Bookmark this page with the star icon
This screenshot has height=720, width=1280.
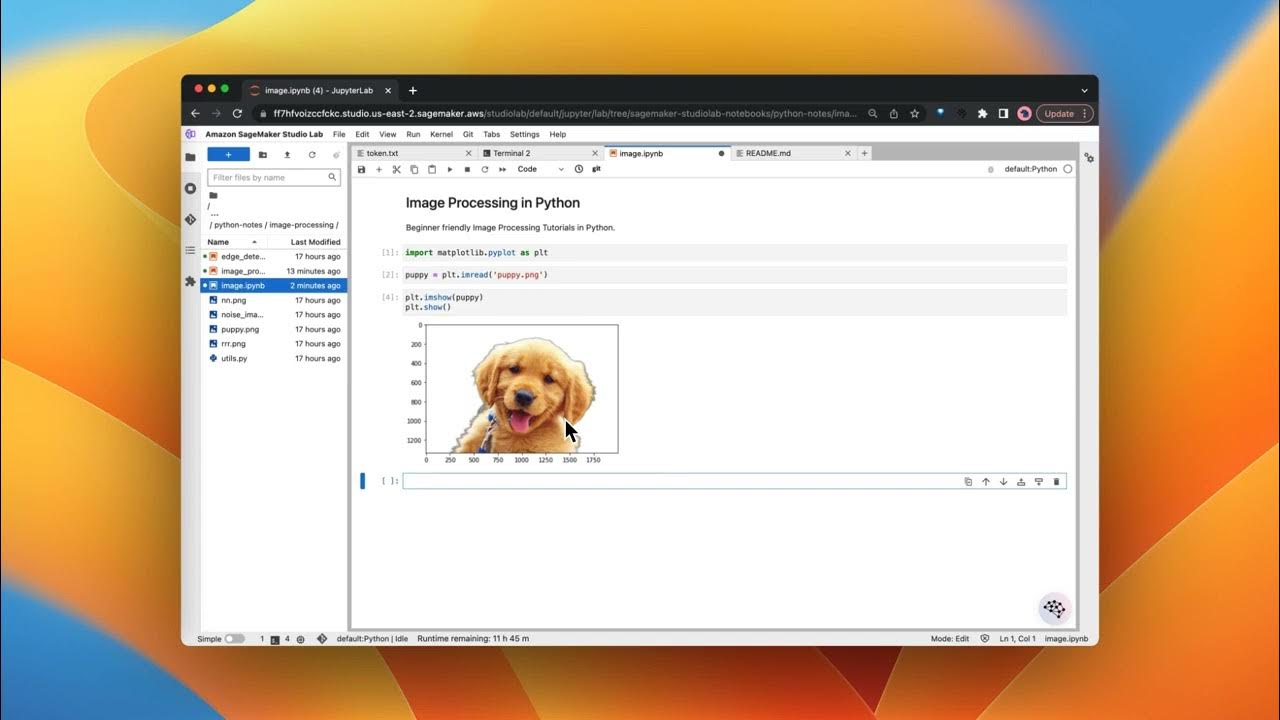point(914,114)
